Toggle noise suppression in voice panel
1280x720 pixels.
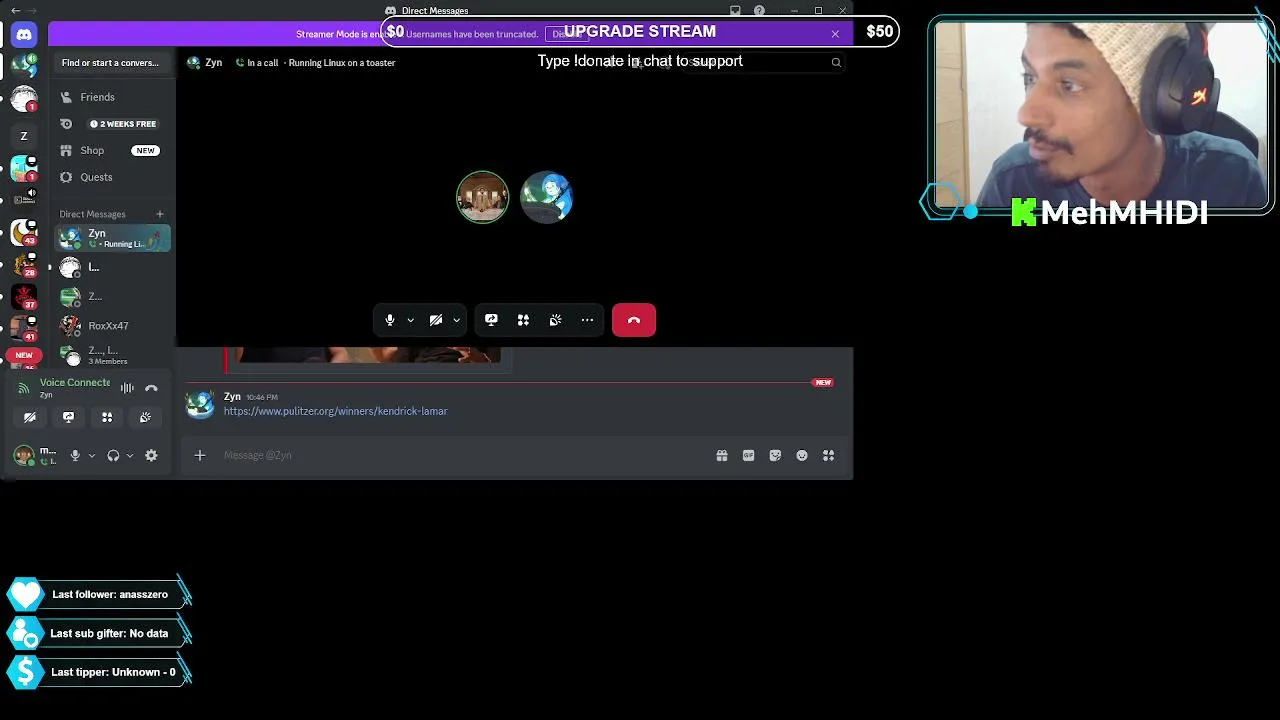tap(127, 388)
